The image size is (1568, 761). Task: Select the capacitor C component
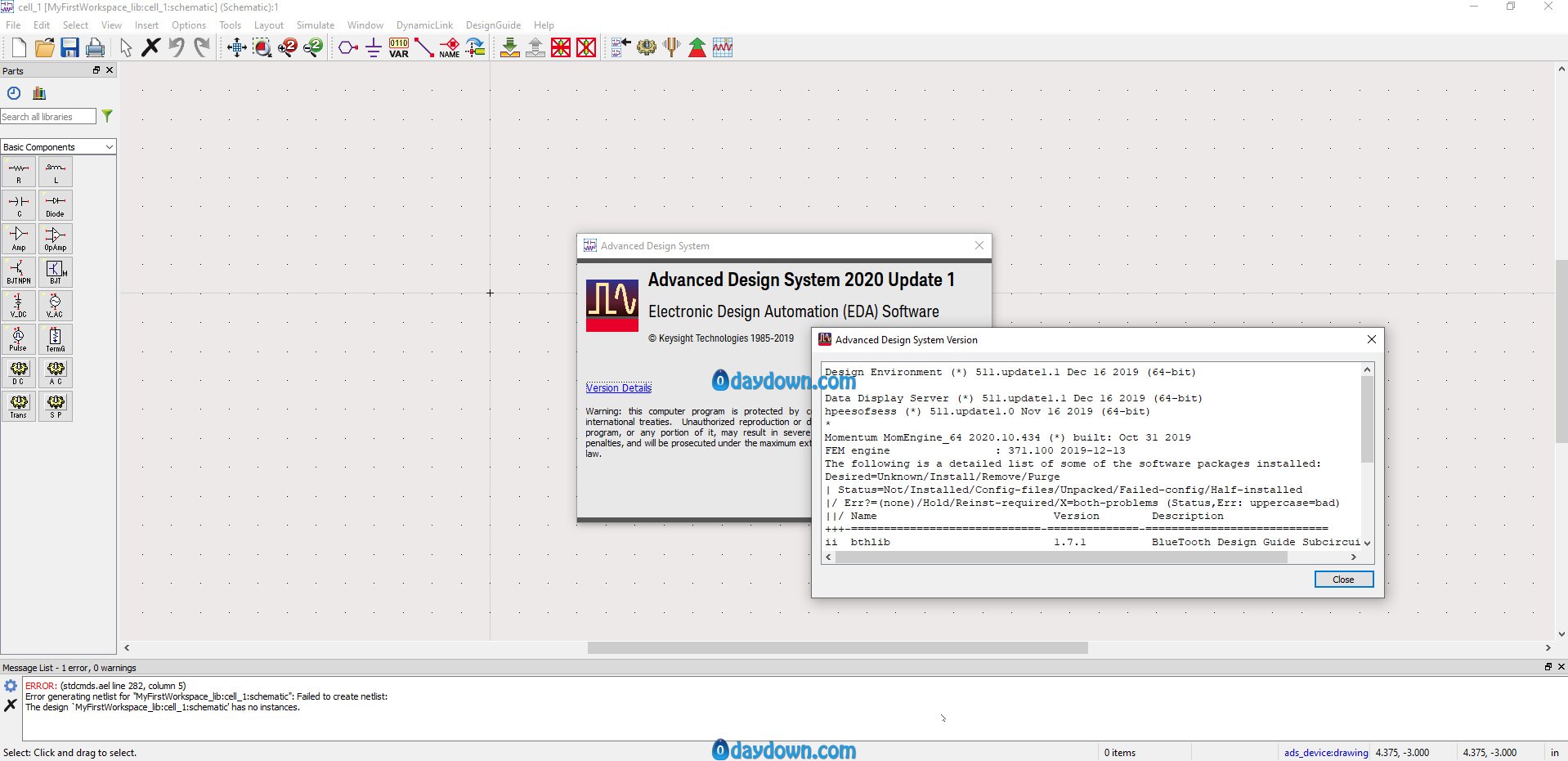click(19, 205)
